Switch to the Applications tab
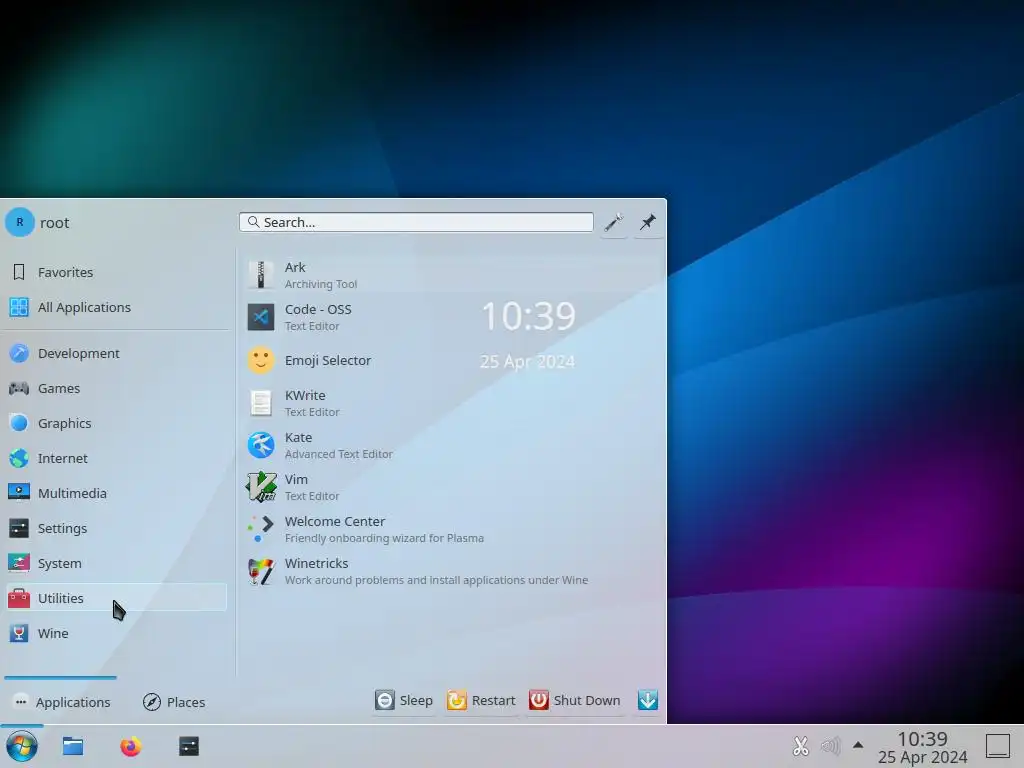The width and height of the screenshot is (1024, 768). [61, 702]
